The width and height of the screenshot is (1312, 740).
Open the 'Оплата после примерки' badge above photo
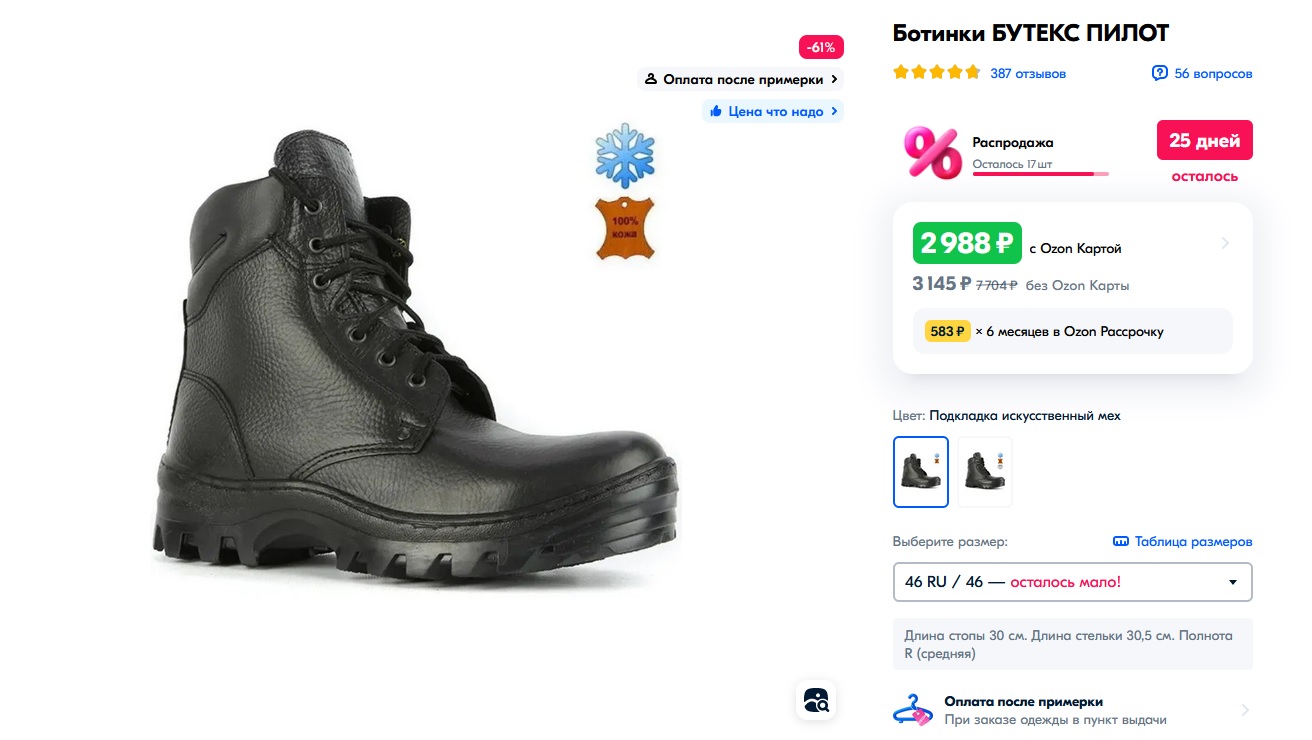click(741, 79)
